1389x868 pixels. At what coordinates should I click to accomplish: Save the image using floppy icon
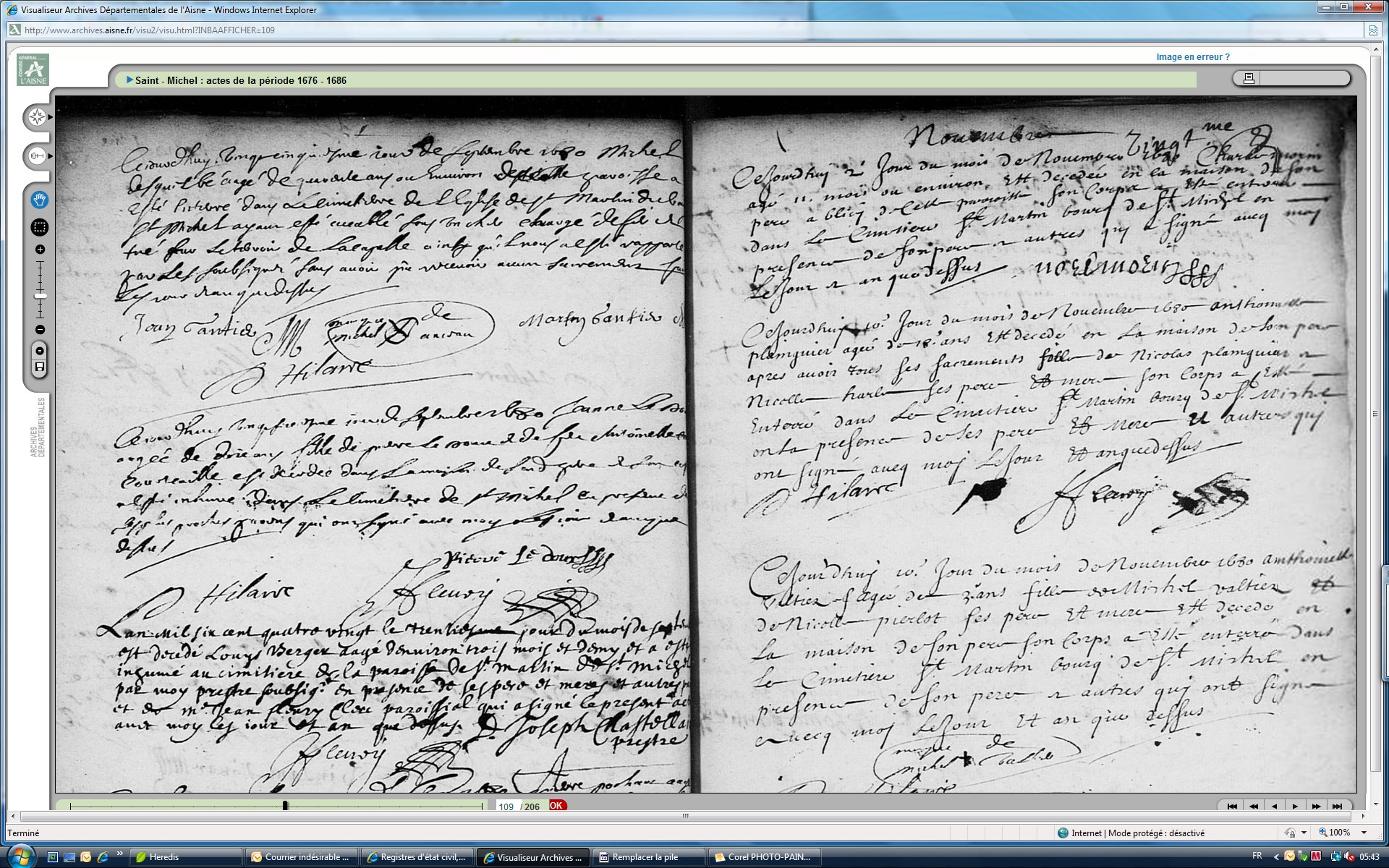pyautogui.click(x=40, y=367)
